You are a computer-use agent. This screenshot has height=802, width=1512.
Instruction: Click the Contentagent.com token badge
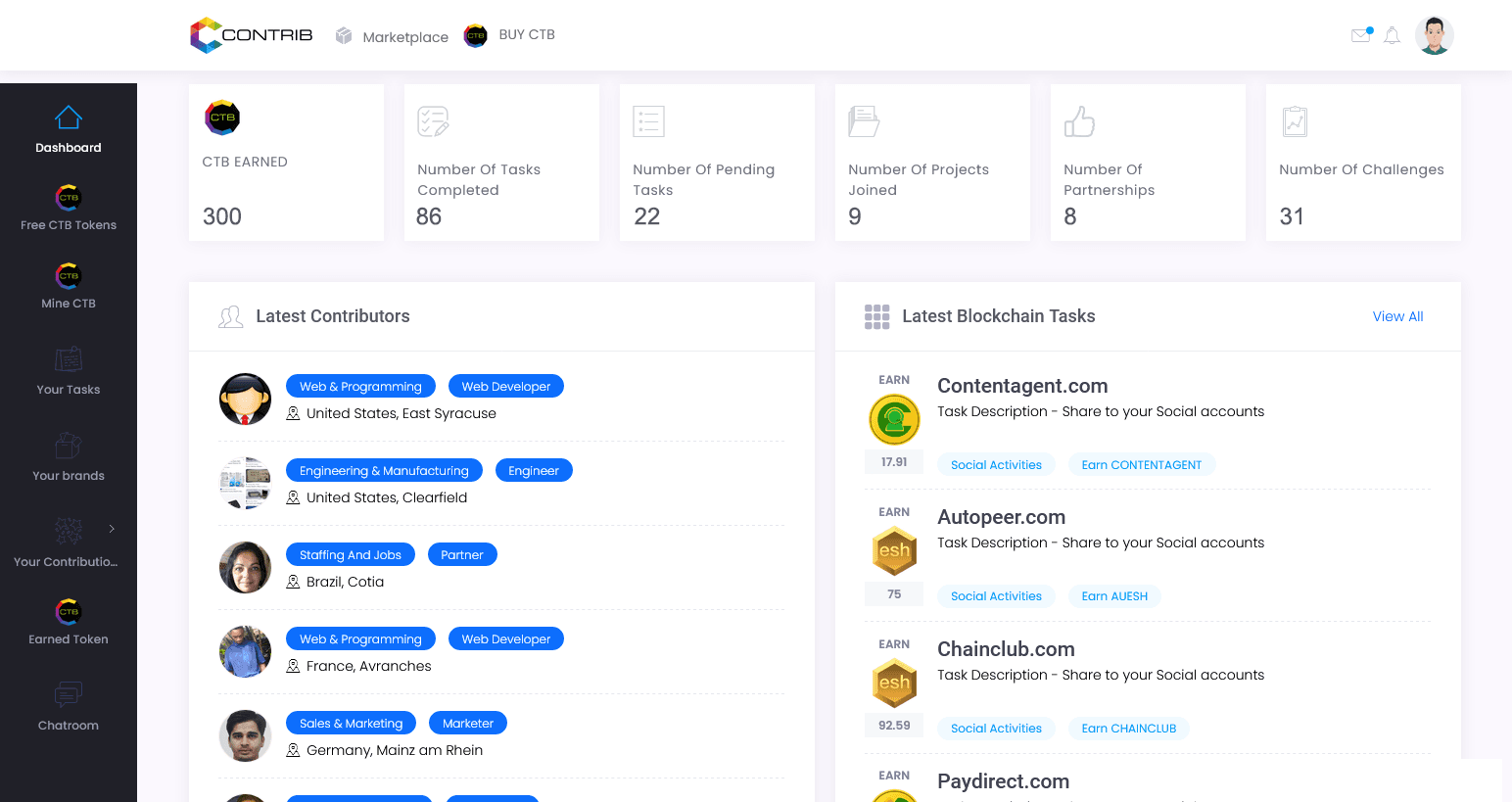(894, 419)
